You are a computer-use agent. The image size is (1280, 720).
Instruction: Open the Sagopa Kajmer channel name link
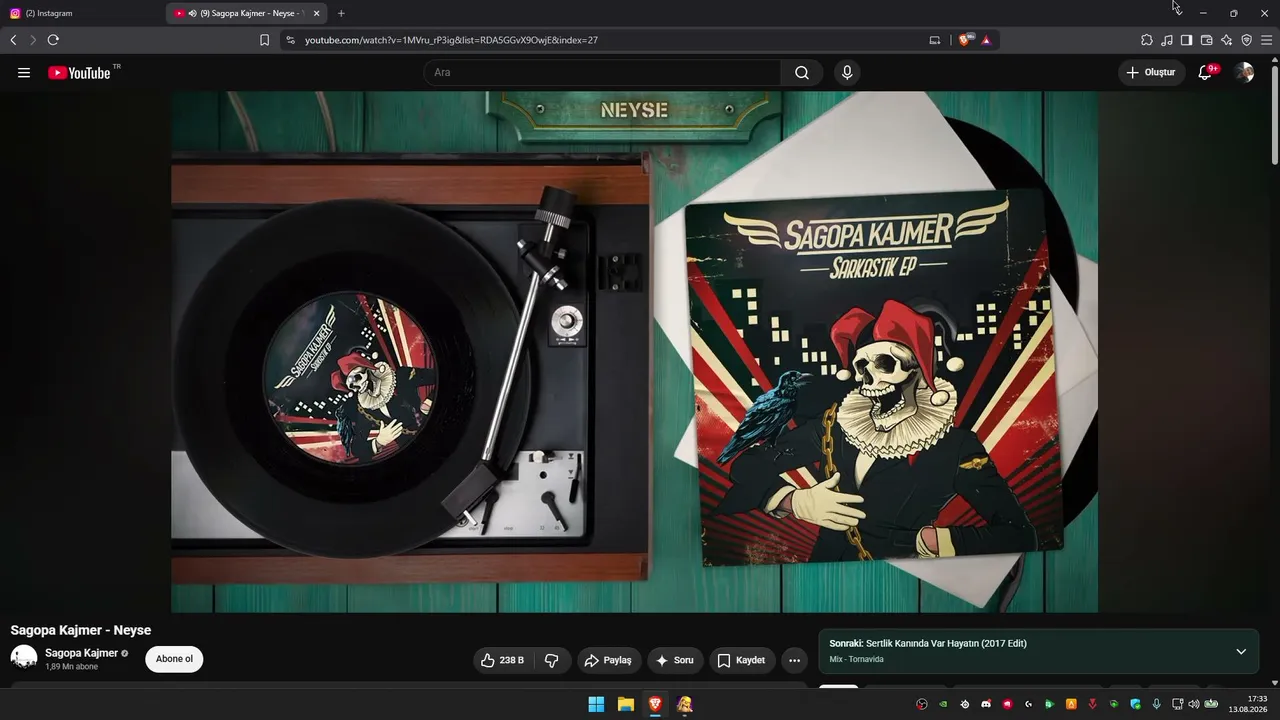click(81, 653)
